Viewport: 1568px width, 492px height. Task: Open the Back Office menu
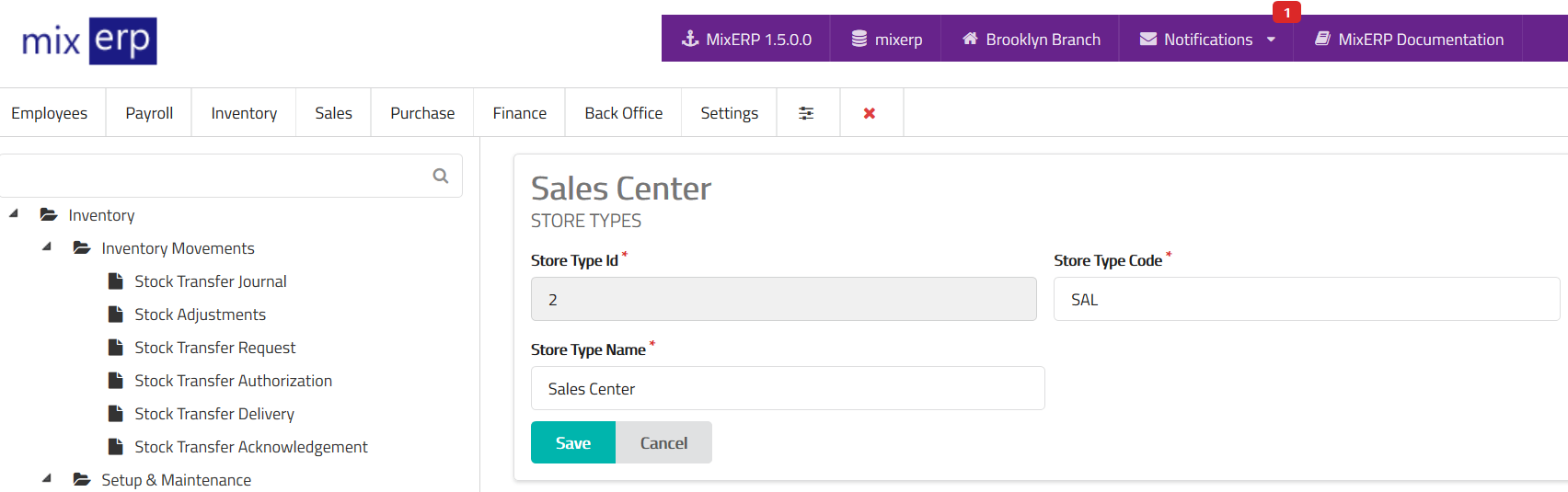pyautogui.click(x=623, y=113)
